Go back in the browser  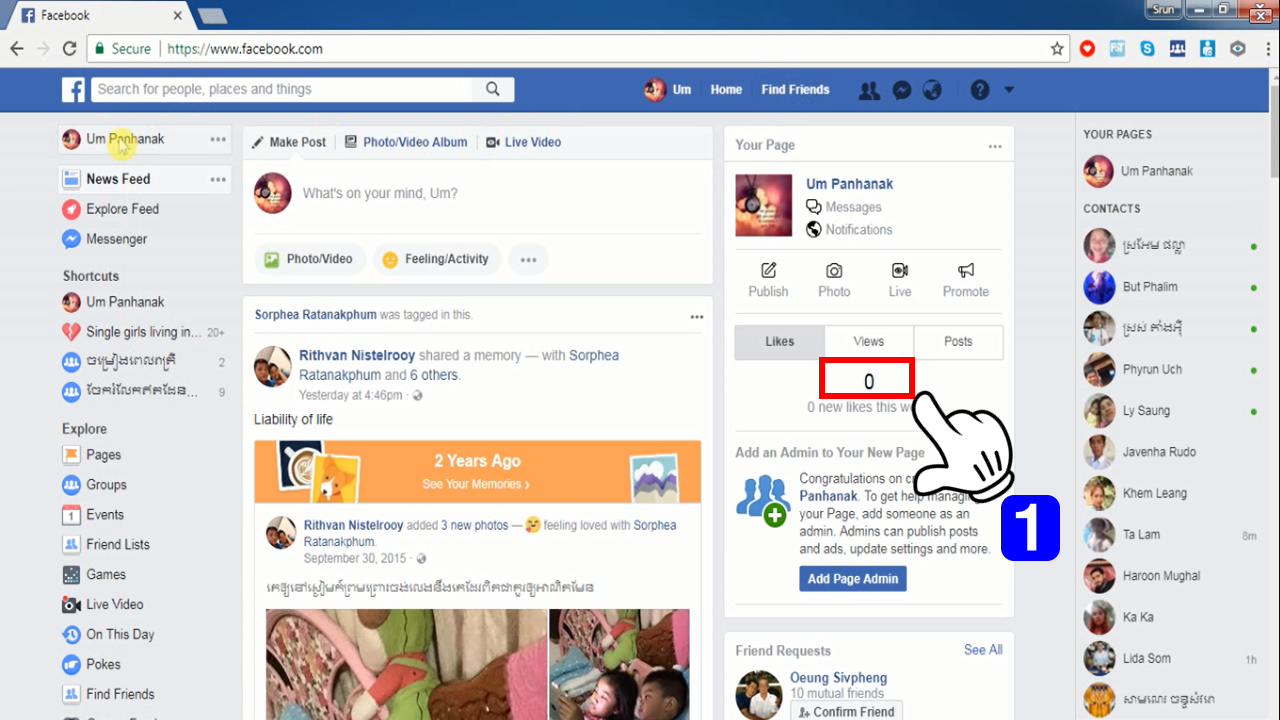click(17, 48)
